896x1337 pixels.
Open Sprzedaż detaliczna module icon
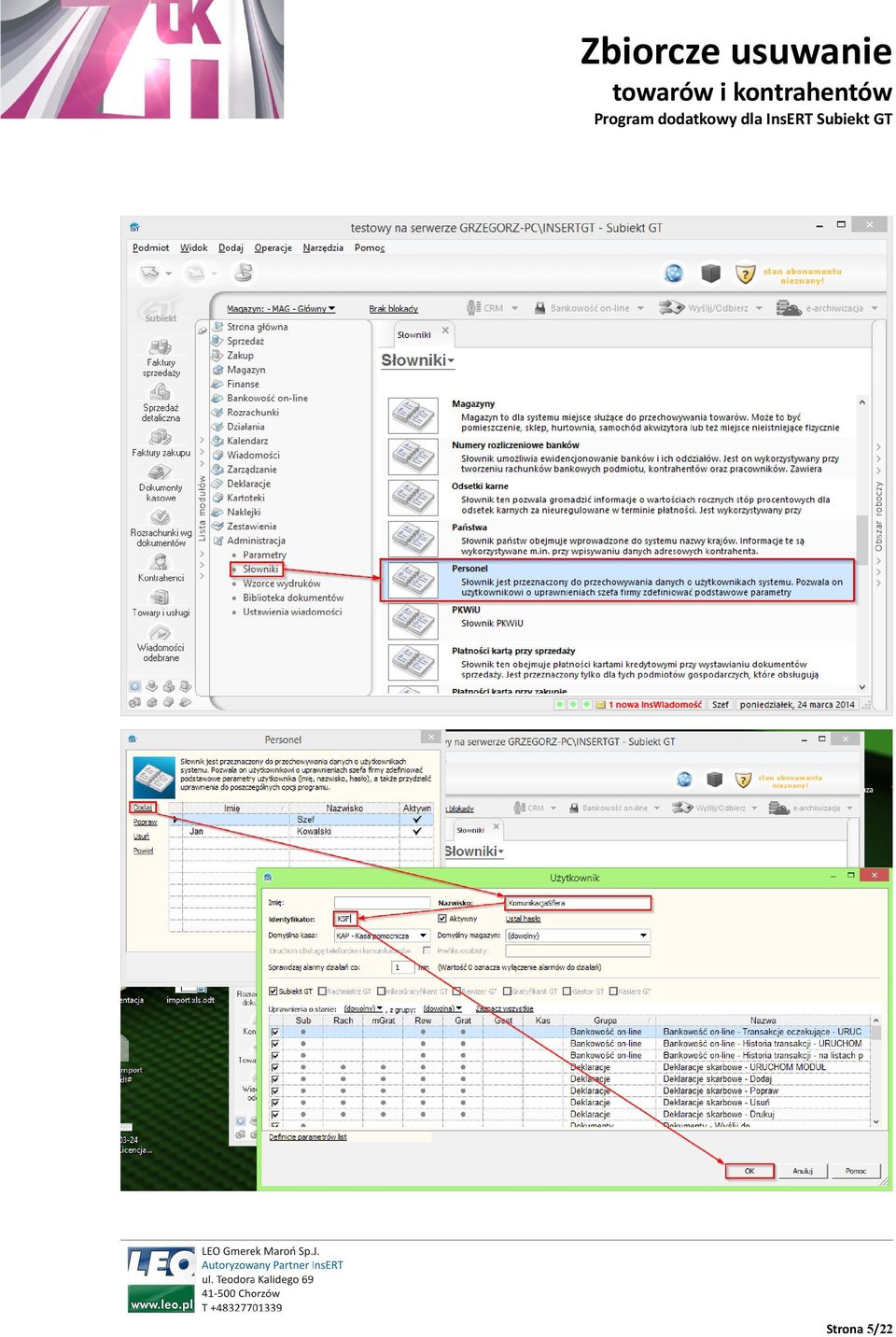(161, 401)
